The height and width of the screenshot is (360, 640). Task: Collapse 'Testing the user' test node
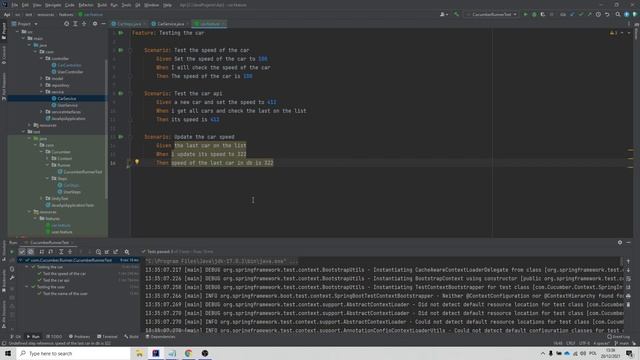point(27,287)
